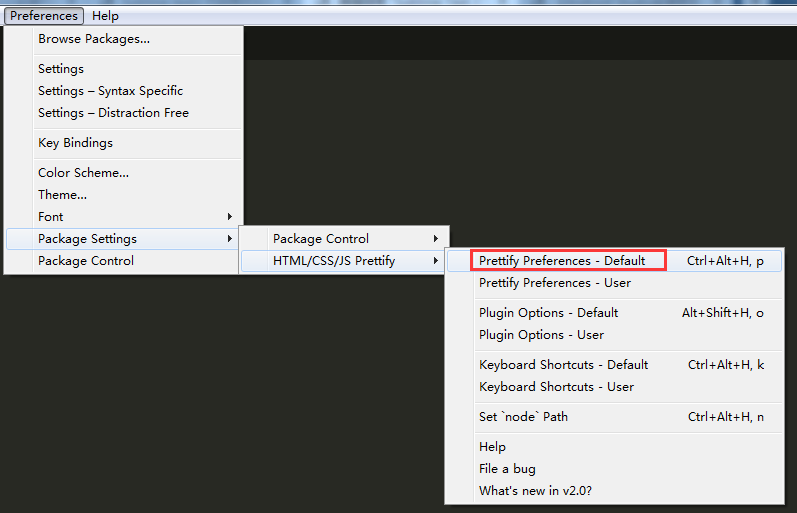The image size is (797, 513).
Task: Click arrow beside Package Control submenu item
Action: pos(436,238)
